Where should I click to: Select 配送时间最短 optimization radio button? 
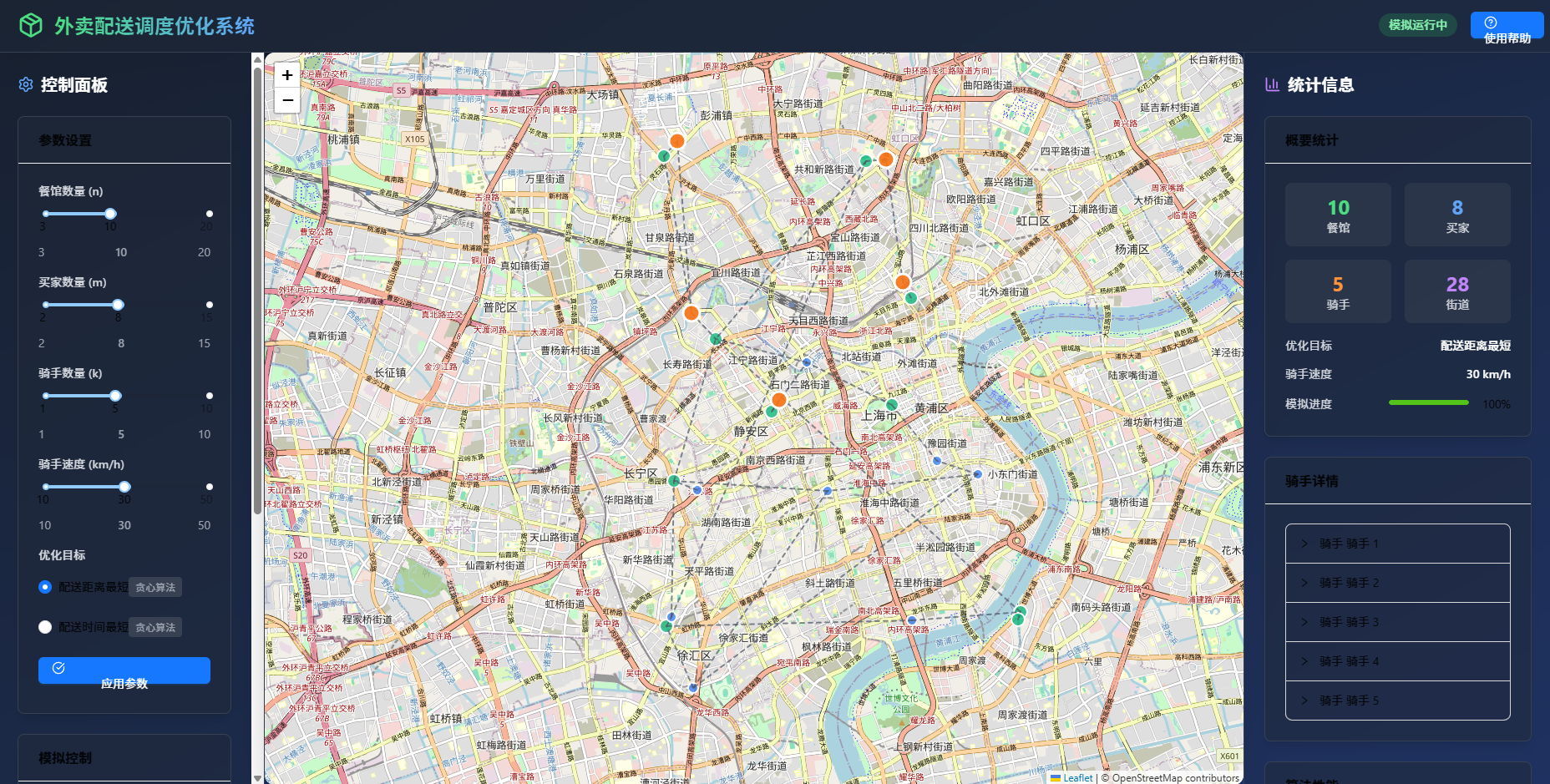[45, 627]
